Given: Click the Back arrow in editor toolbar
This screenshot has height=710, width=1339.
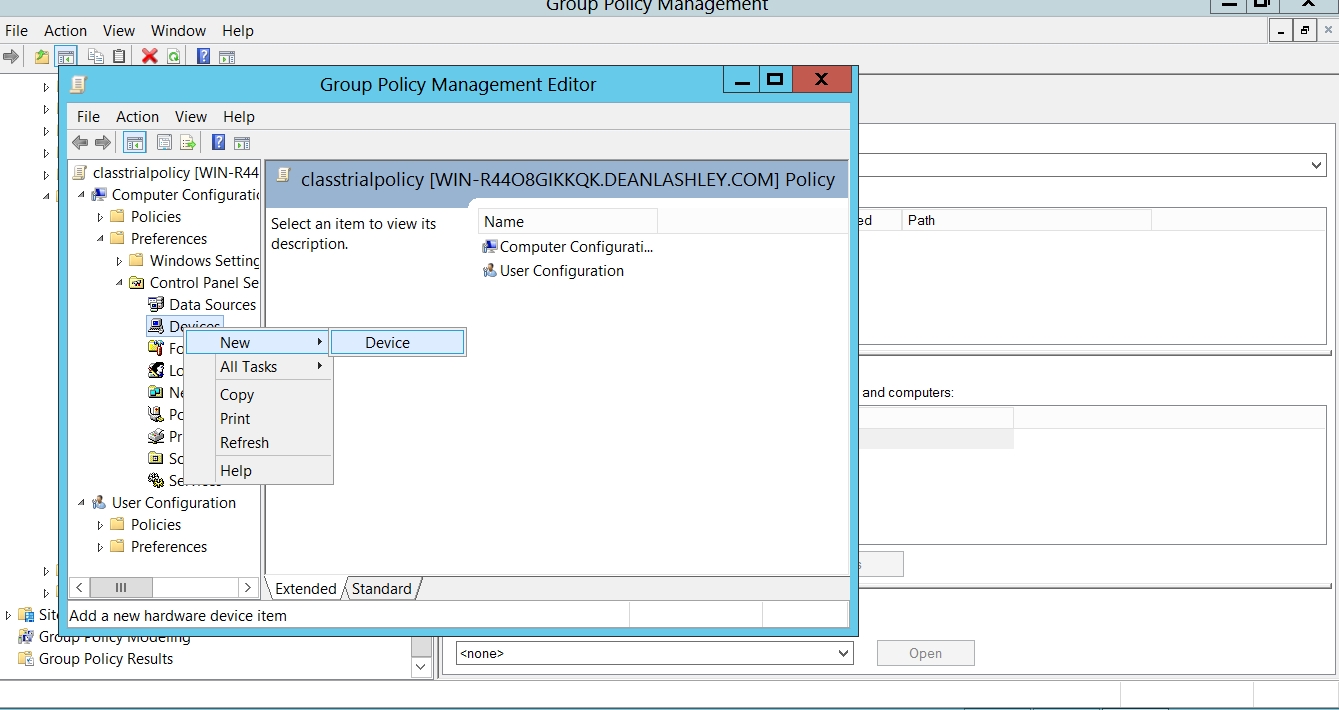Looking at the screenshot, I should pos(80,143).
